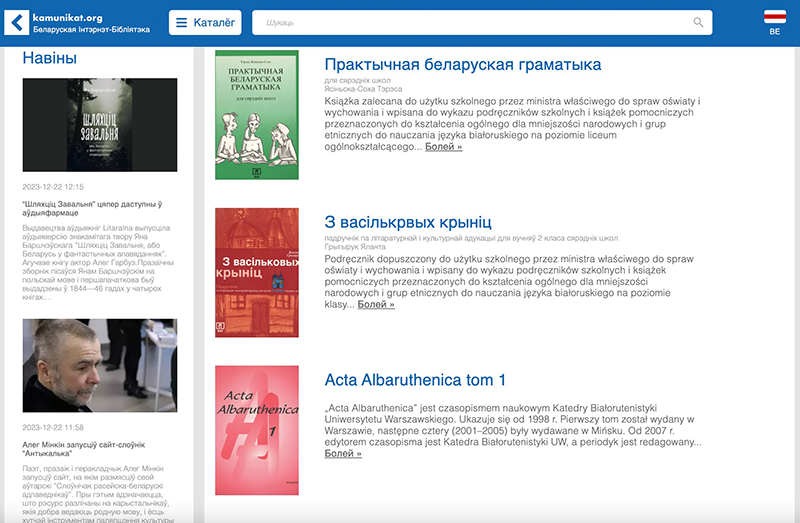Expand Болей under Практычная беларуская граматыка
Viewport: 800px width, 523px height.
tap(443, 147)
